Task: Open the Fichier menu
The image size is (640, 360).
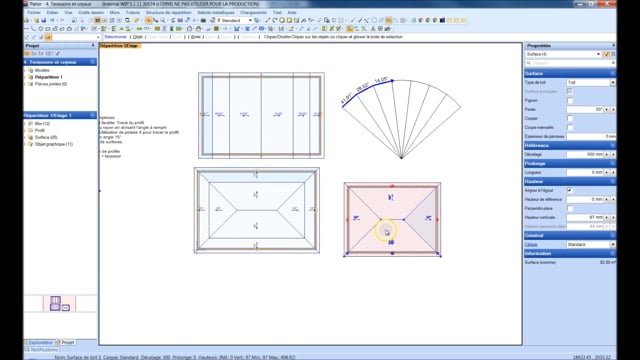Action: (x=34, y=12)
